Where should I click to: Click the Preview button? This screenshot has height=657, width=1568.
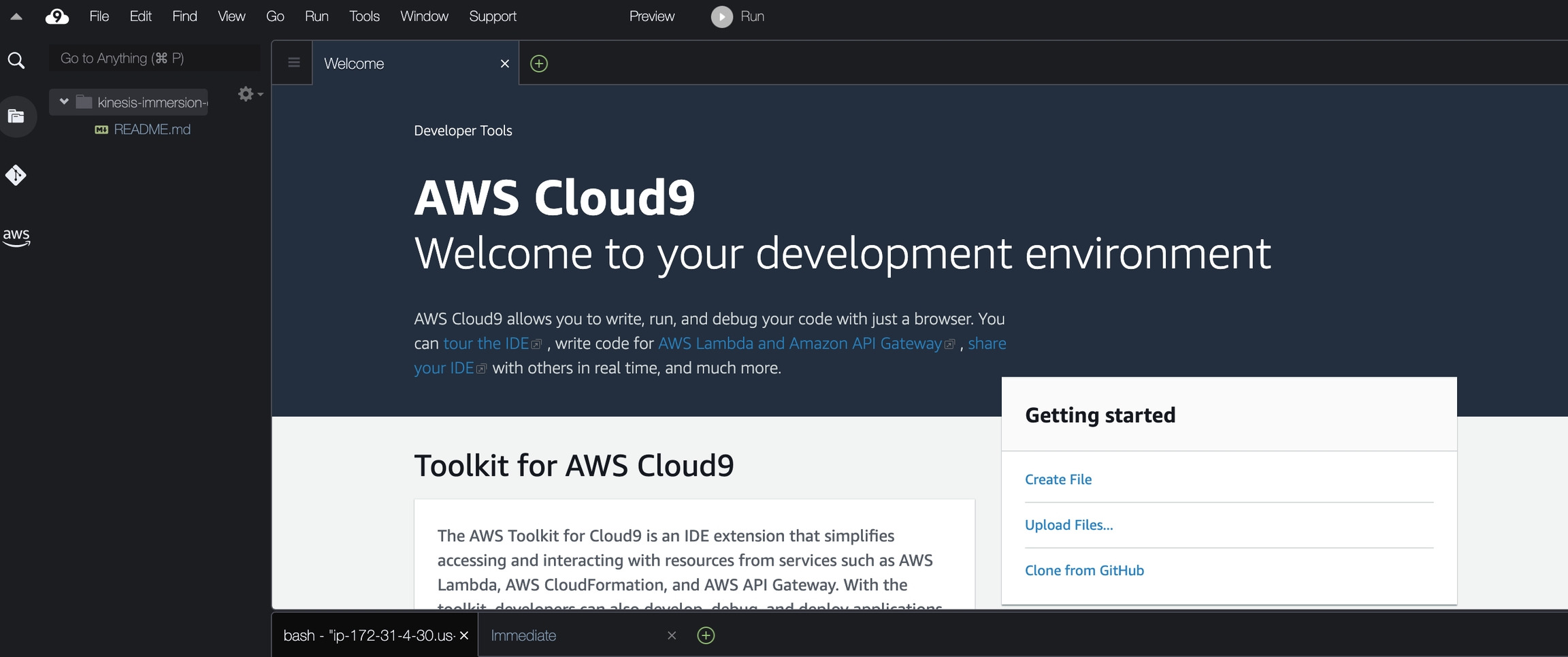tap(651, 16)
